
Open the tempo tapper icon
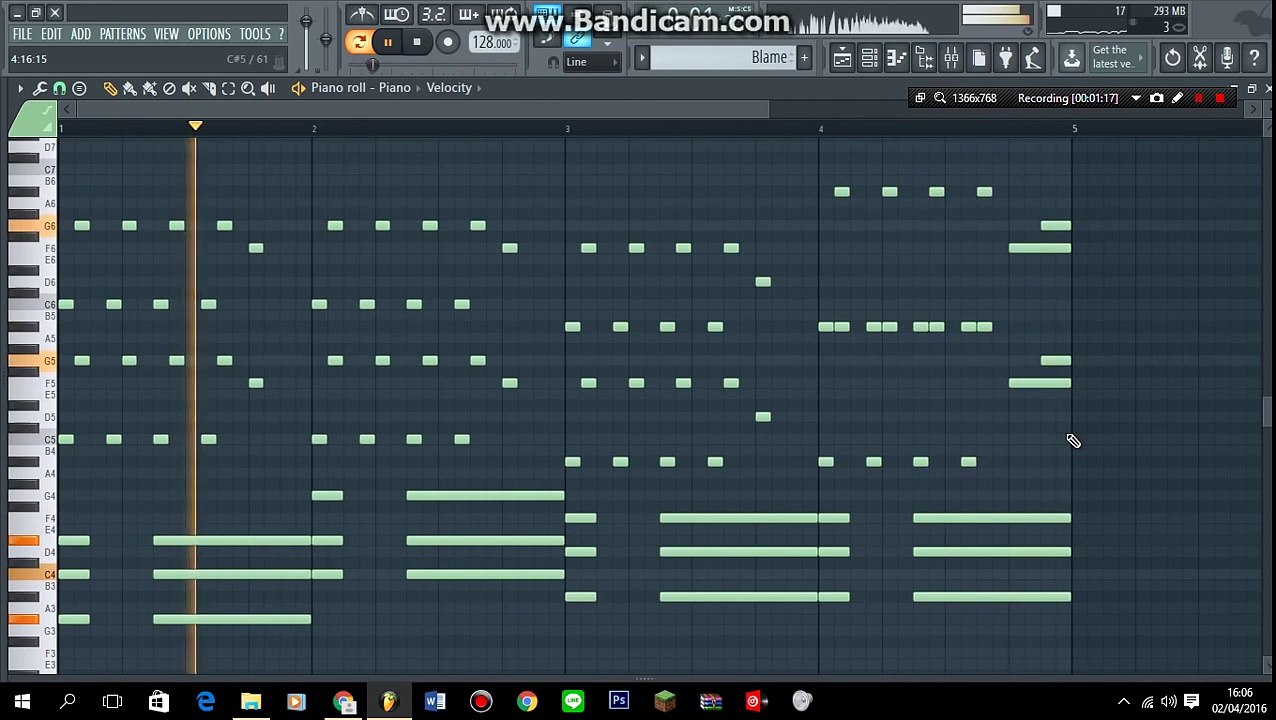(x=1033, y=59)
